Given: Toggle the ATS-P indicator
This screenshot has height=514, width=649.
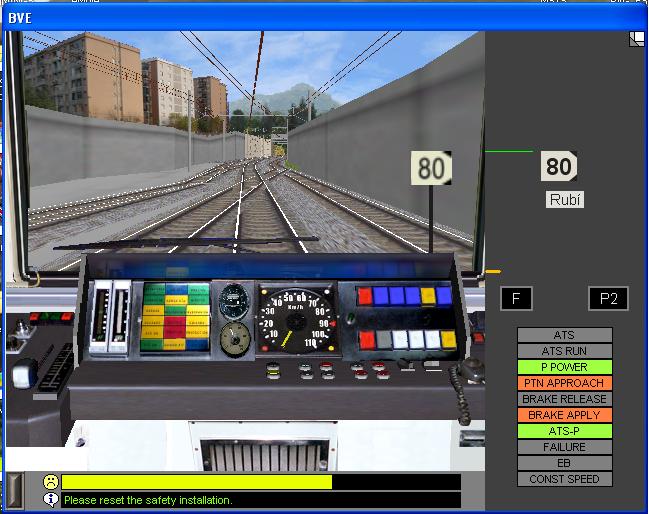Looking at the screenshot, I should pyautogui.click(x=564, y=431).
